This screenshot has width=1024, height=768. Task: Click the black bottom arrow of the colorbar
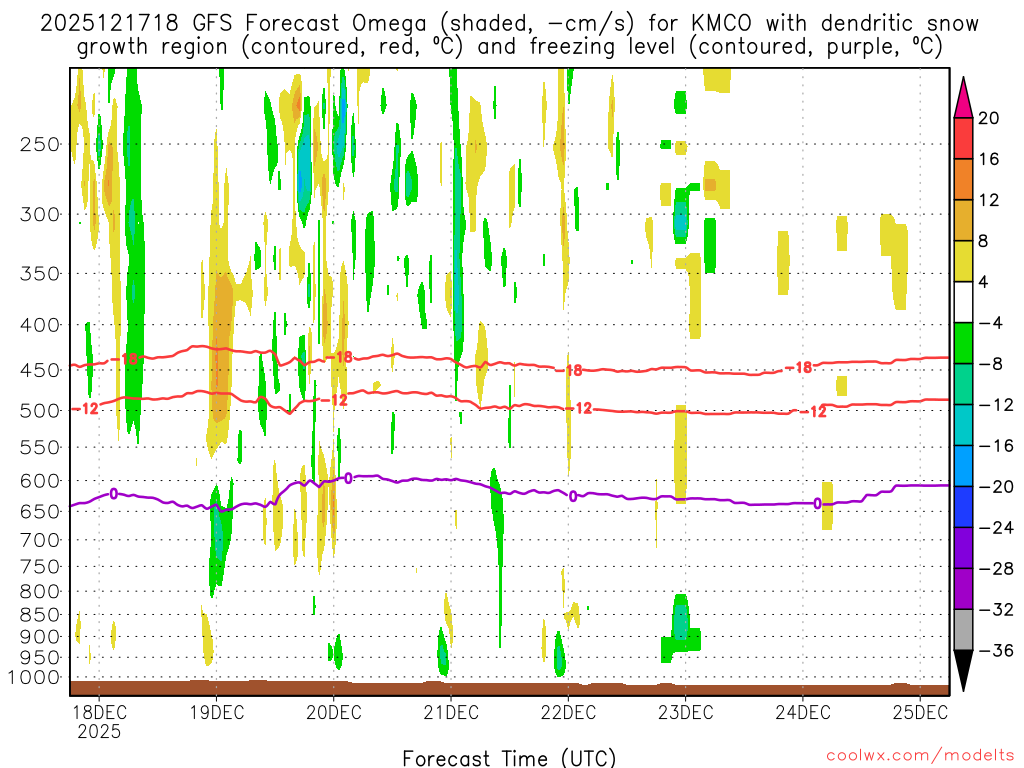(963, 671)
